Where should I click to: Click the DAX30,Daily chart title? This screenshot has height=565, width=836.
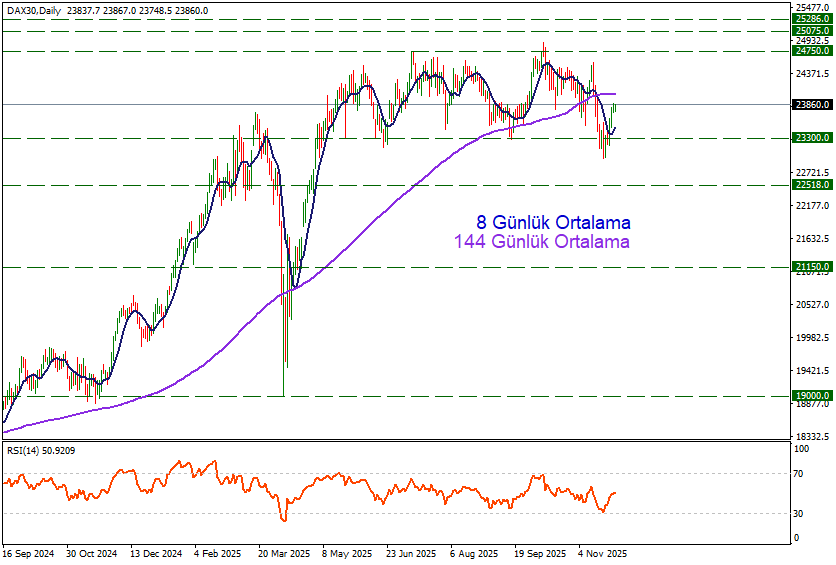click(x=34, y=10)
